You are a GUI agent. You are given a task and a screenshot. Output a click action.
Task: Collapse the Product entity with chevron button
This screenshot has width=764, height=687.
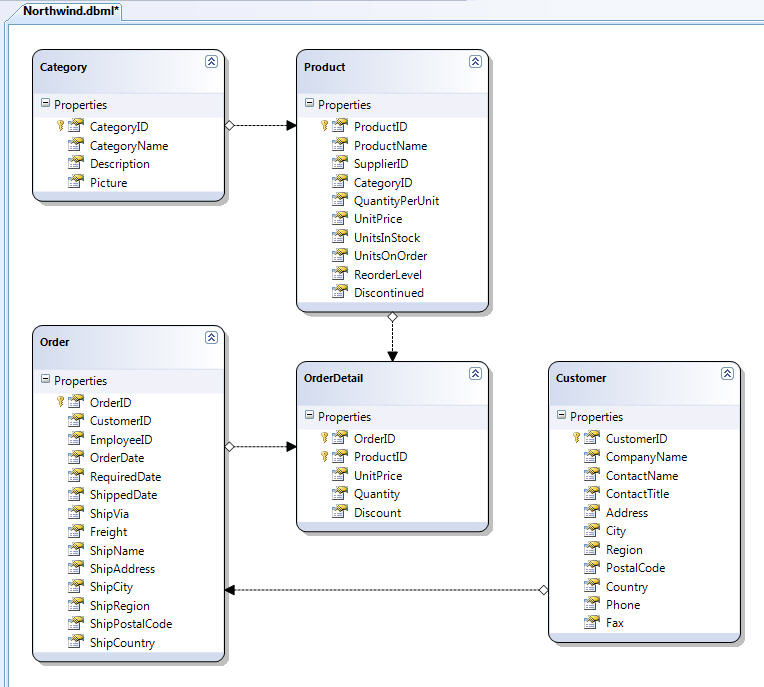[x=475, y=62]
